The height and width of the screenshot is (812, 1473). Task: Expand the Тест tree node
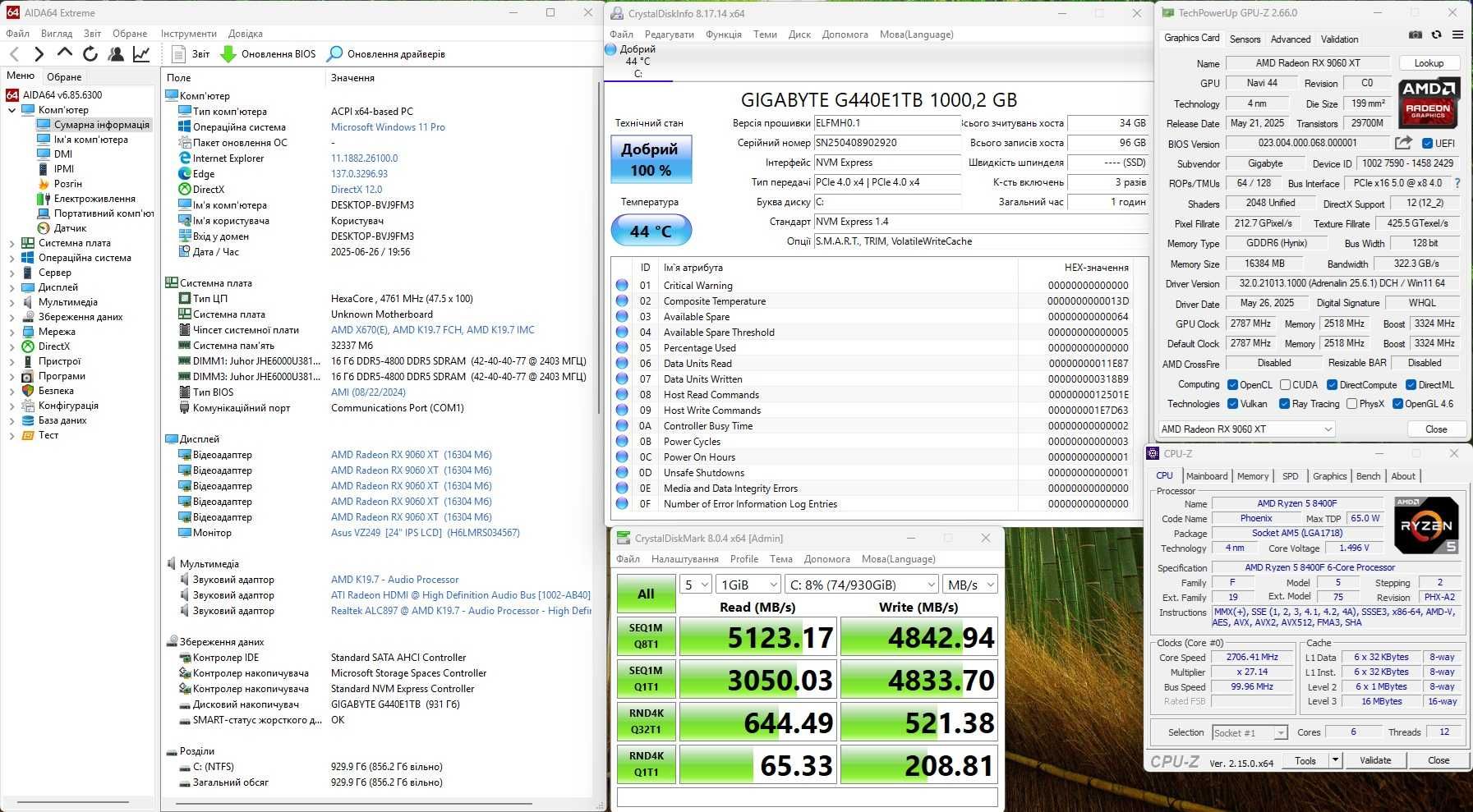[x=12, y=435]
